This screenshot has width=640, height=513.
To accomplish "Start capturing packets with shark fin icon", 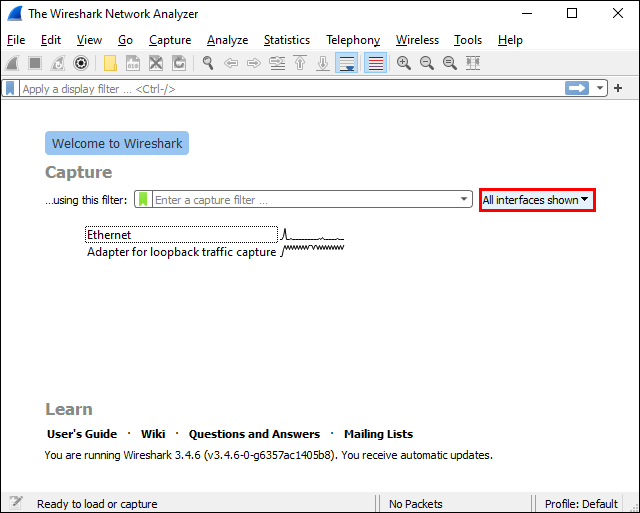I will click(12, 63).
